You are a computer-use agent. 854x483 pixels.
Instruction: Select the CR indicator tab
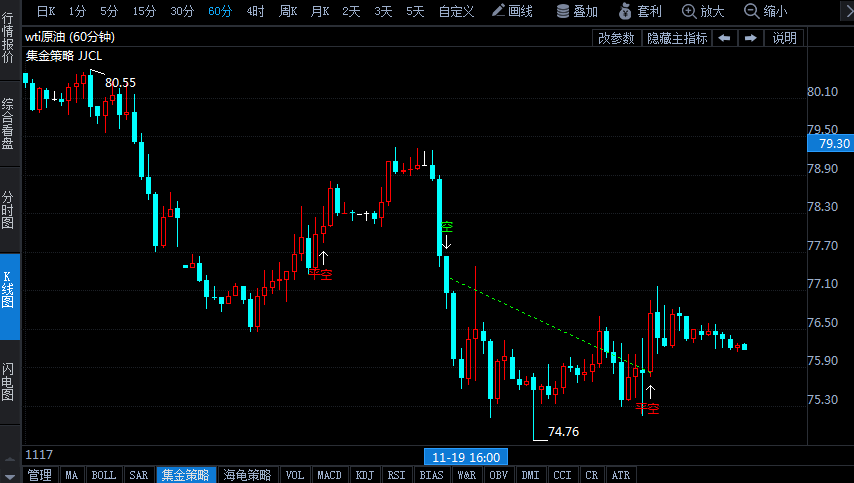point(591,475)
